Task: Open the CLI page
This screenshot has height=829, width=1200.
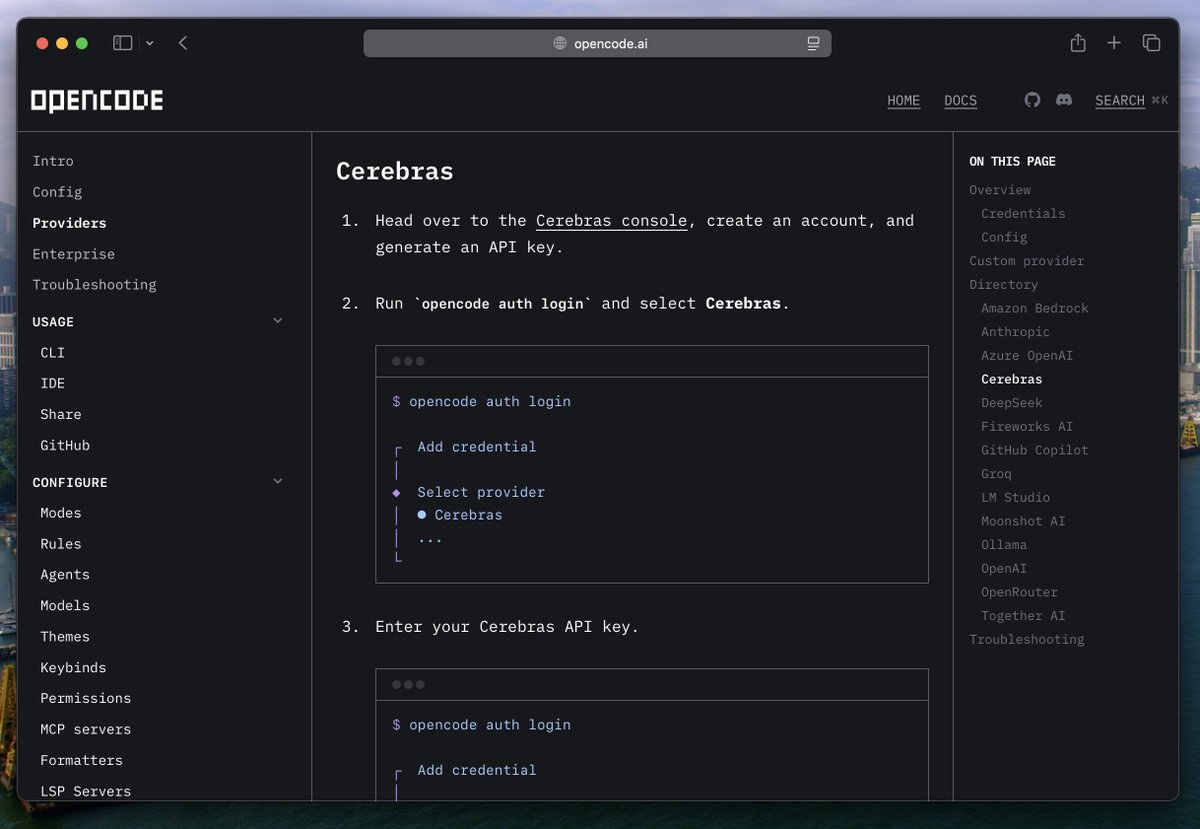Action: pos(52,353)
